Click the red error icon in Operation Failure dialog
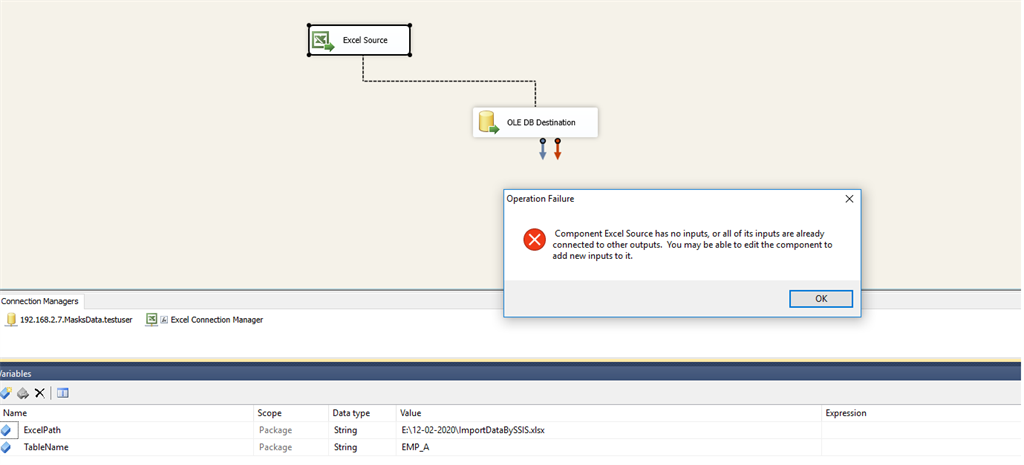This screenshot has height=465, width=1024. 534,240
